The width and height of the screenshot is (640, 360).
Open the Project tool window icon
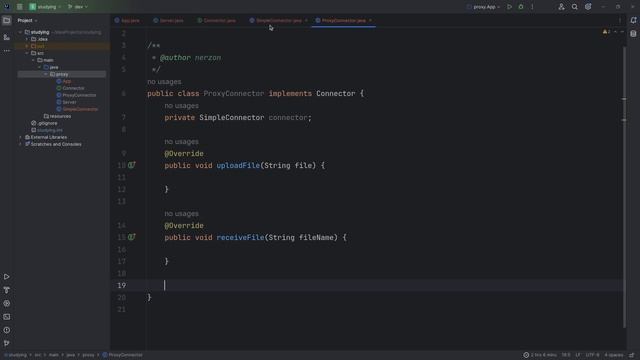7,20
